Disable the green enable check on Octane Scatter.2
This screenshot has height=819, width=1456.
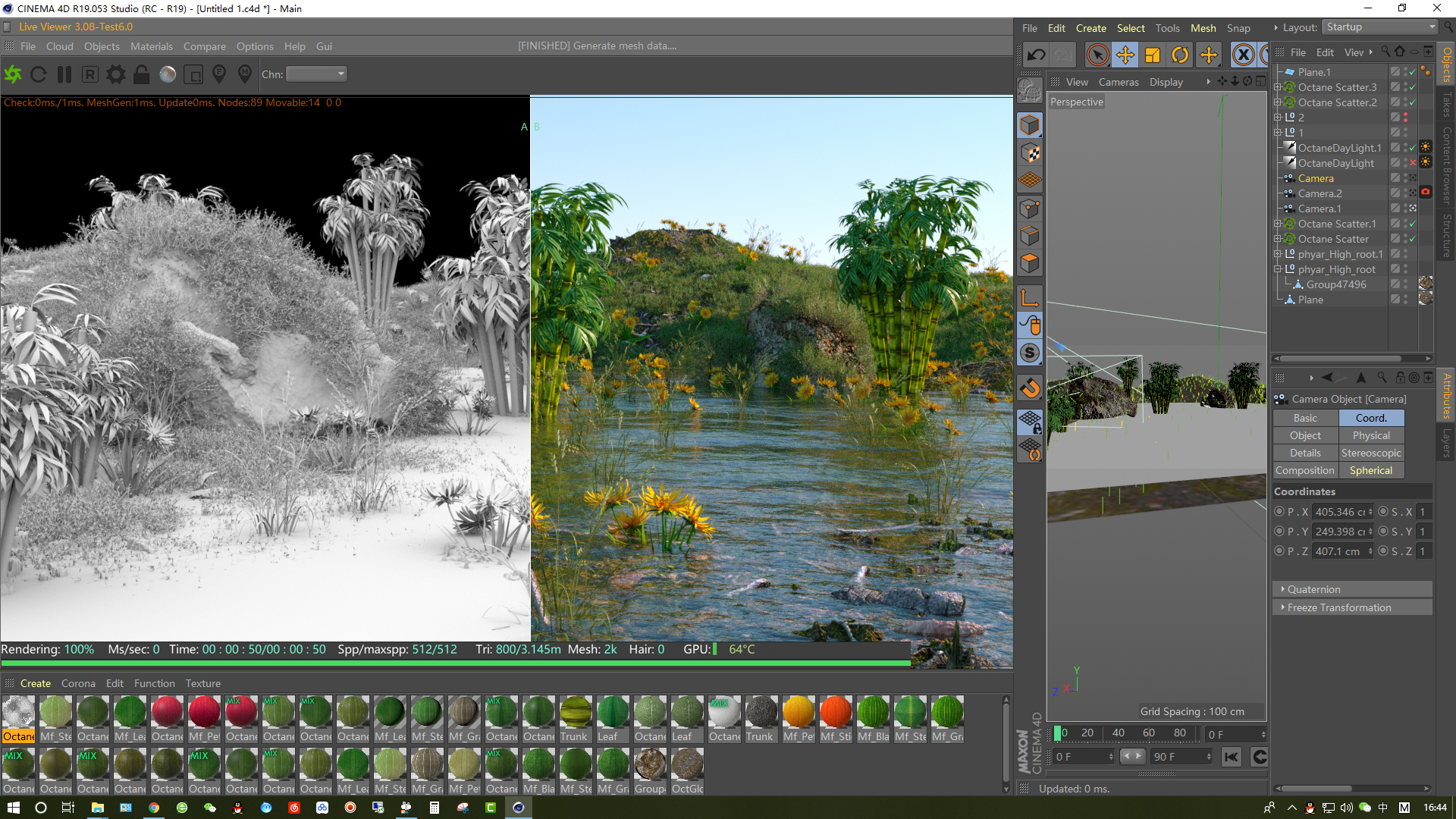[1414, 102]
